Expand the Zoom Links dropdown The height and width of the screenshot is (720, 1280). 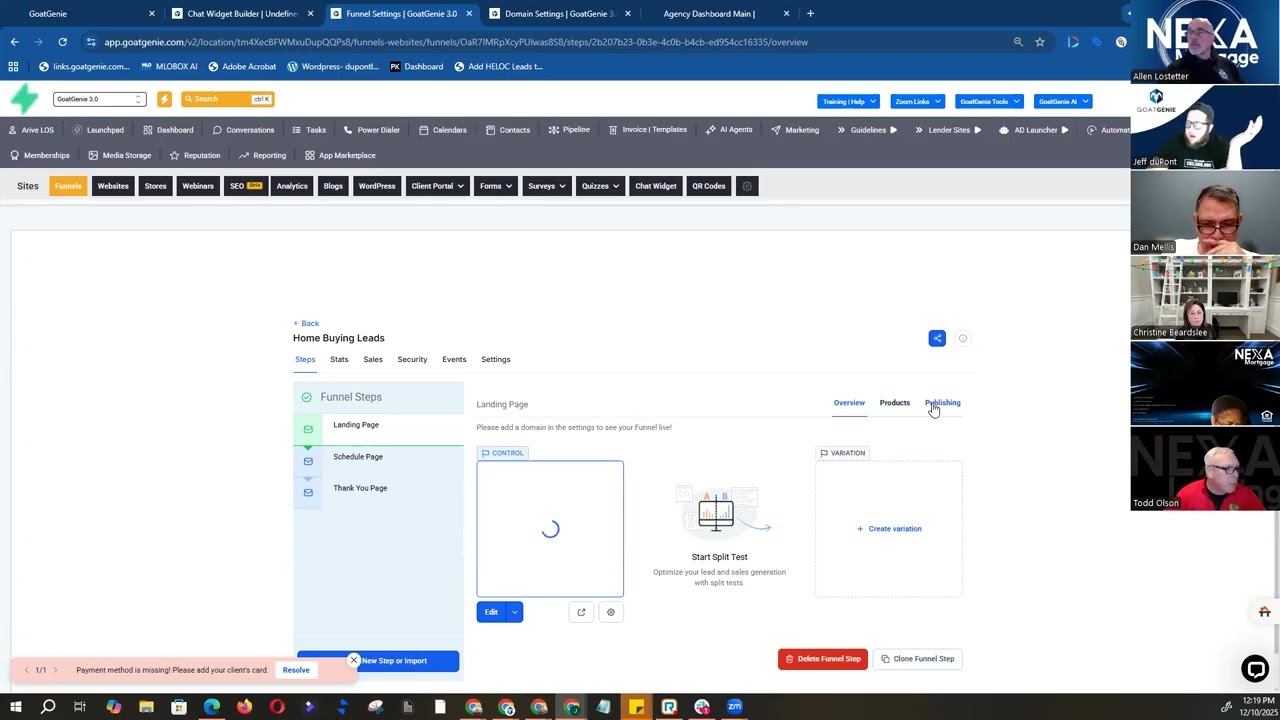point(918,101)
